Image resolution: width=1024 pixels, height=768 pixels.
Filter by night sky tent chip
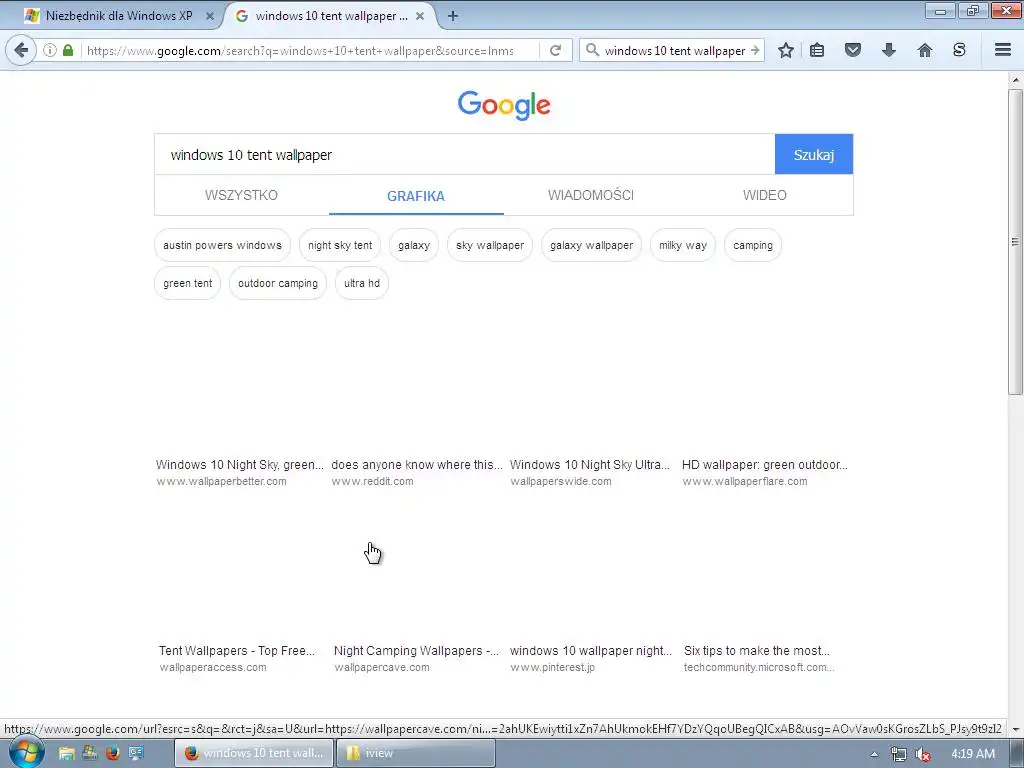click(340, 246)
